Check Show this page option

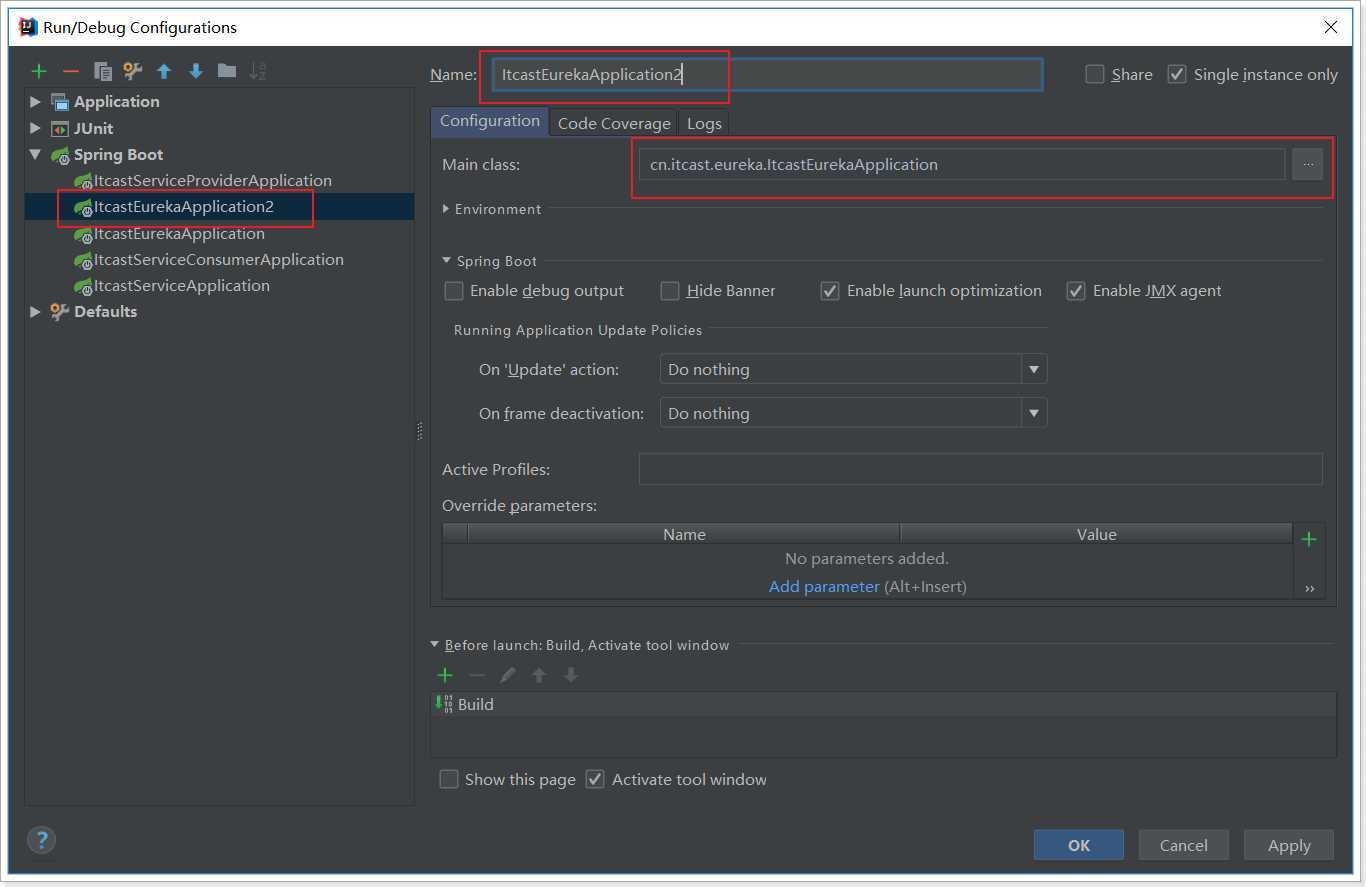[x=449, y=779]
